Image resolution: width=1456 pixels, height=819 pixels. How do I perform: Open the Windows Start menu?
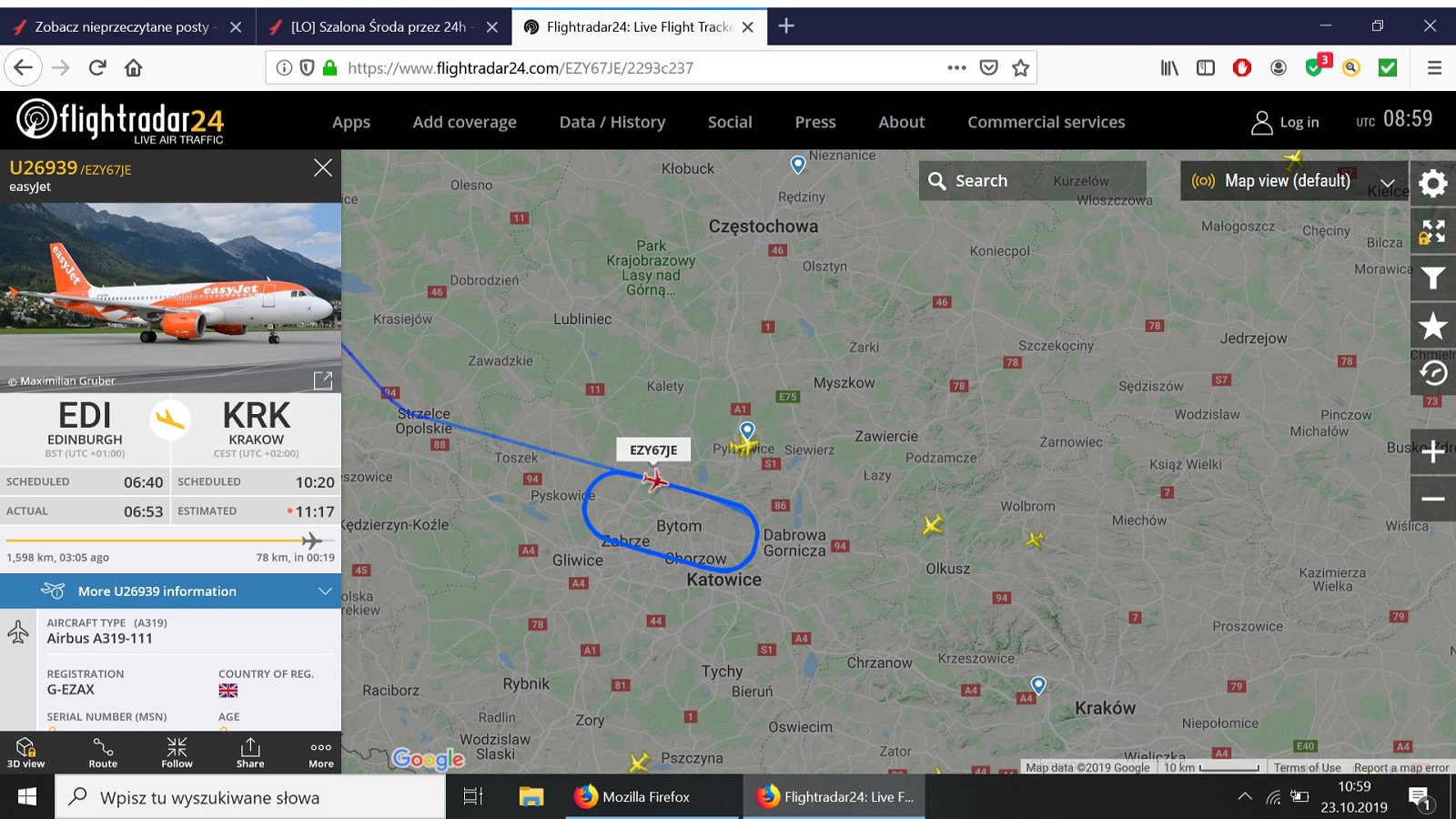pos(27,797)
